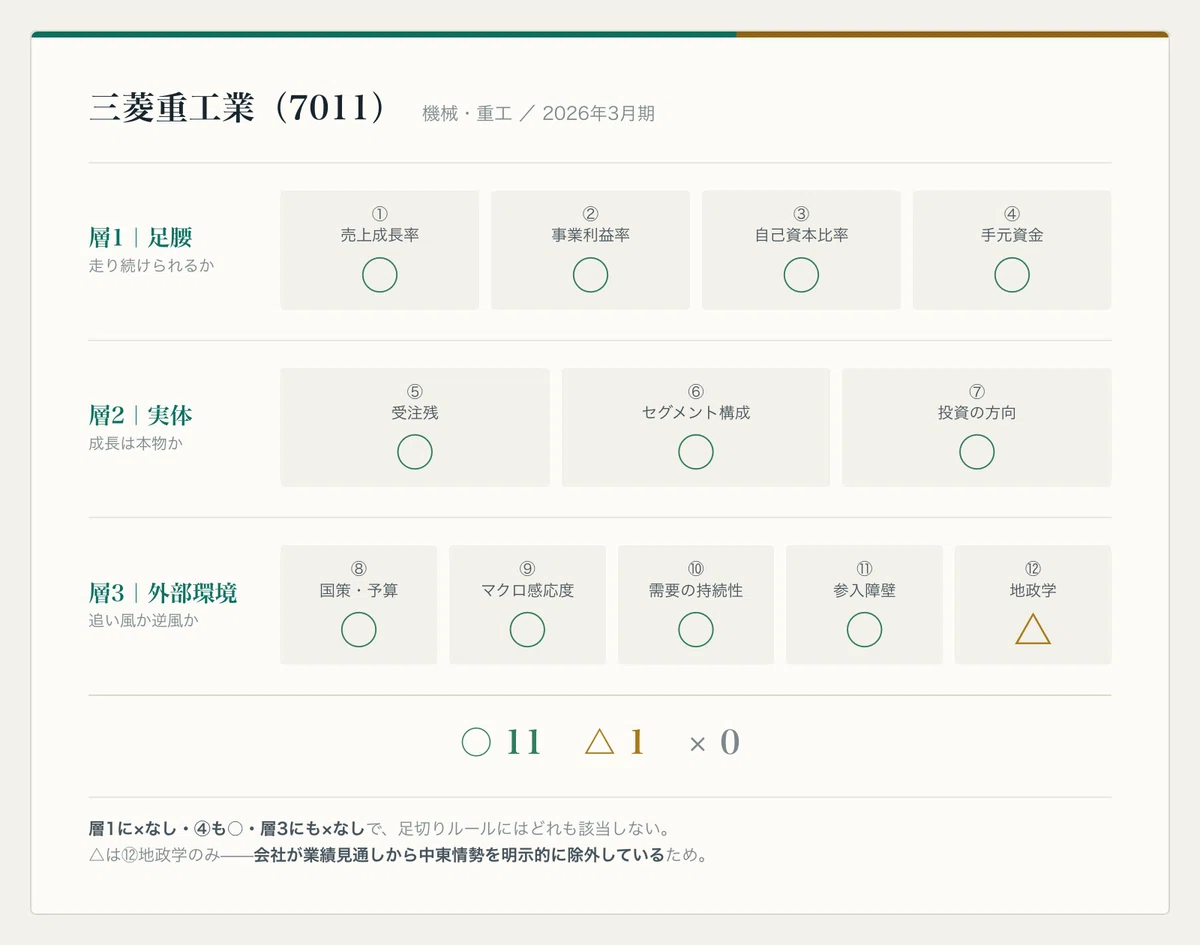Select the 手元資金 label
The image size is (1200, 945).
point(1012,235)
